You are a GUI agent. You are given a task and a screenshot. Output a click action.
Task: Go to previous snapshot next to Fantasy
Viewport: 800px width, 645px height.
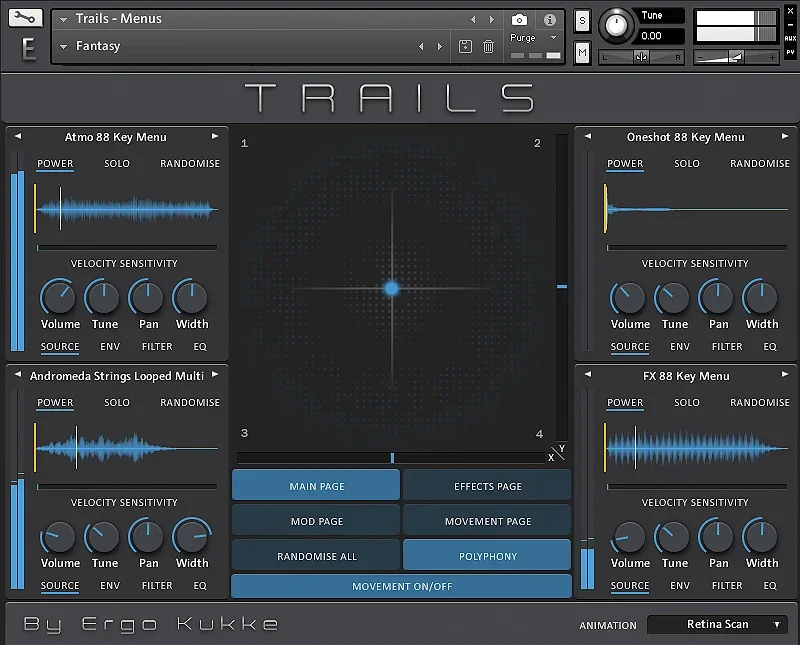click(x=421, y=46)
